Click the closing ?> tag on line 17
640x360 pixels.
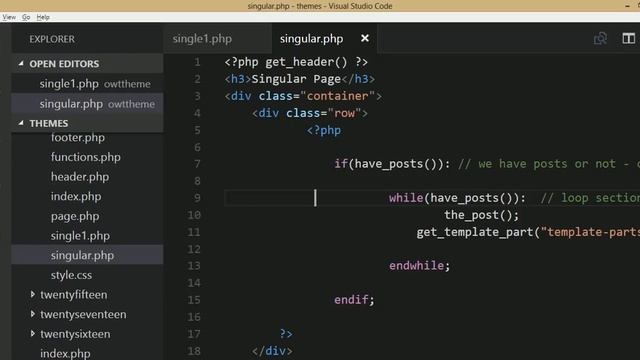(286, 334)
